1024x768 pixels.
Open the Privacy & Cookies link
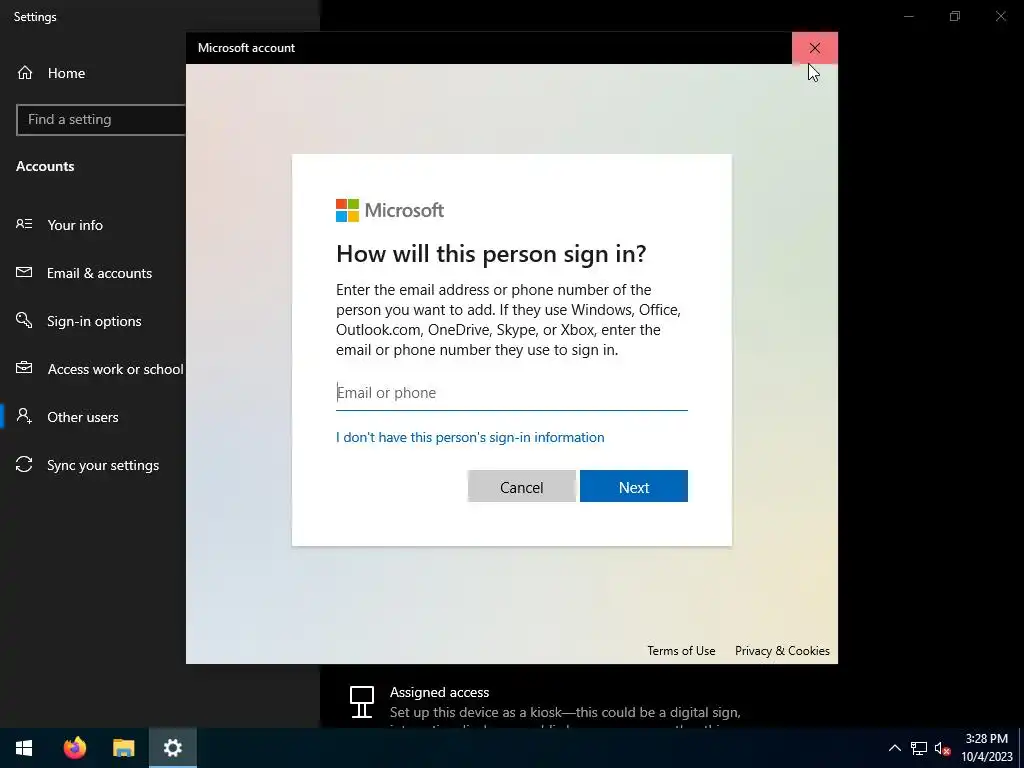[782, 650]
